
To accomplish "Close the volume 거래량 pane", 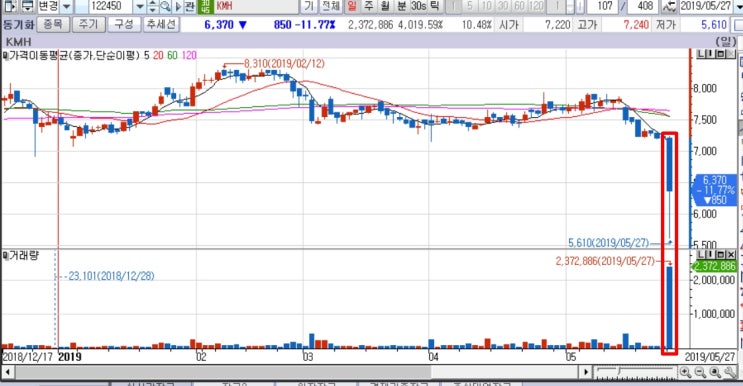I will (x=730, y=255).
